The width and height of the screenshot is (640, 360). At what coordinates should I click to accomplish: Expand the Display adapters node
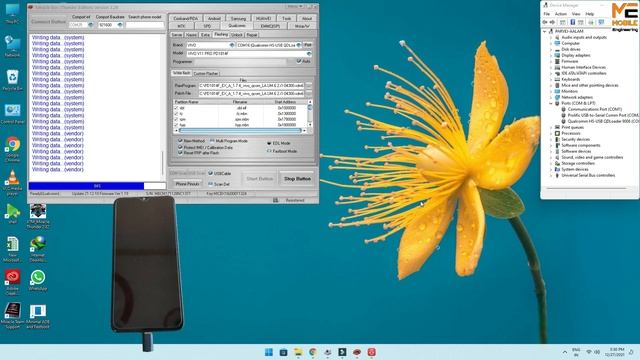[551, 55]
